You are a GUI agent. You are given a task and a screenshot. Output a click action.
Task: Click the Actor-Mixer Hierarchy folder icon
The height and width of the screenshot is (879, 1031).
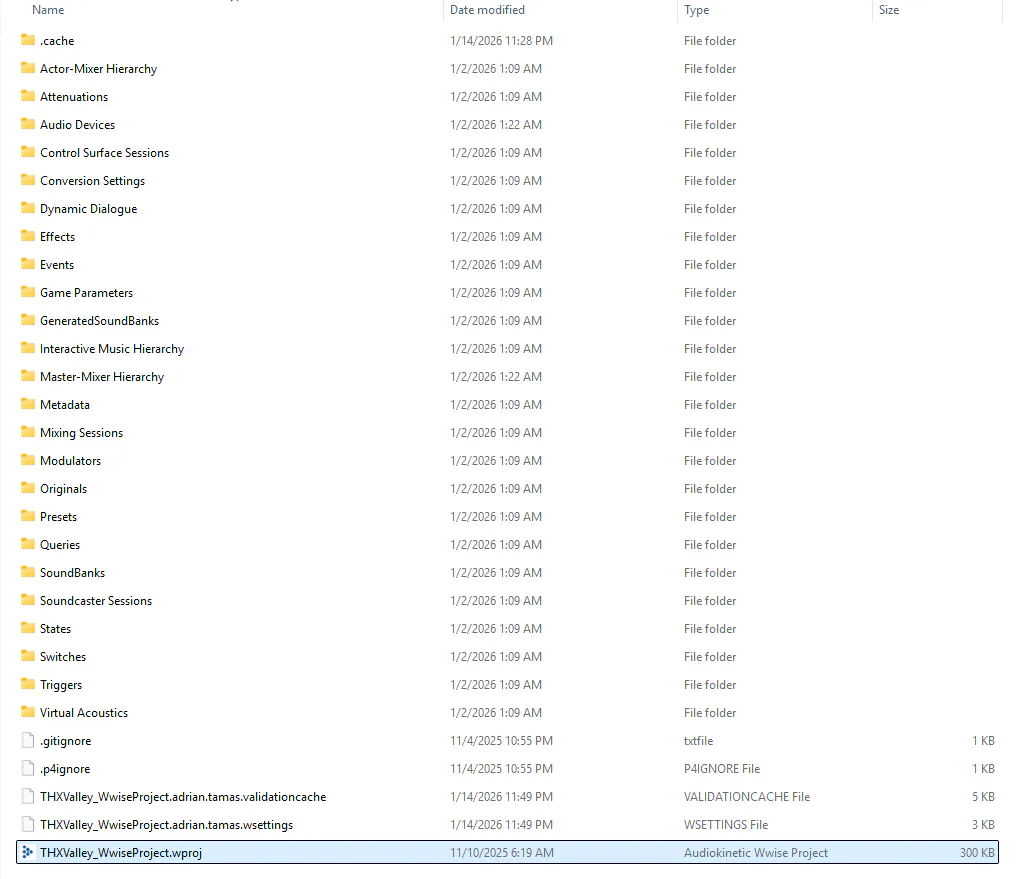coord(28,68)
